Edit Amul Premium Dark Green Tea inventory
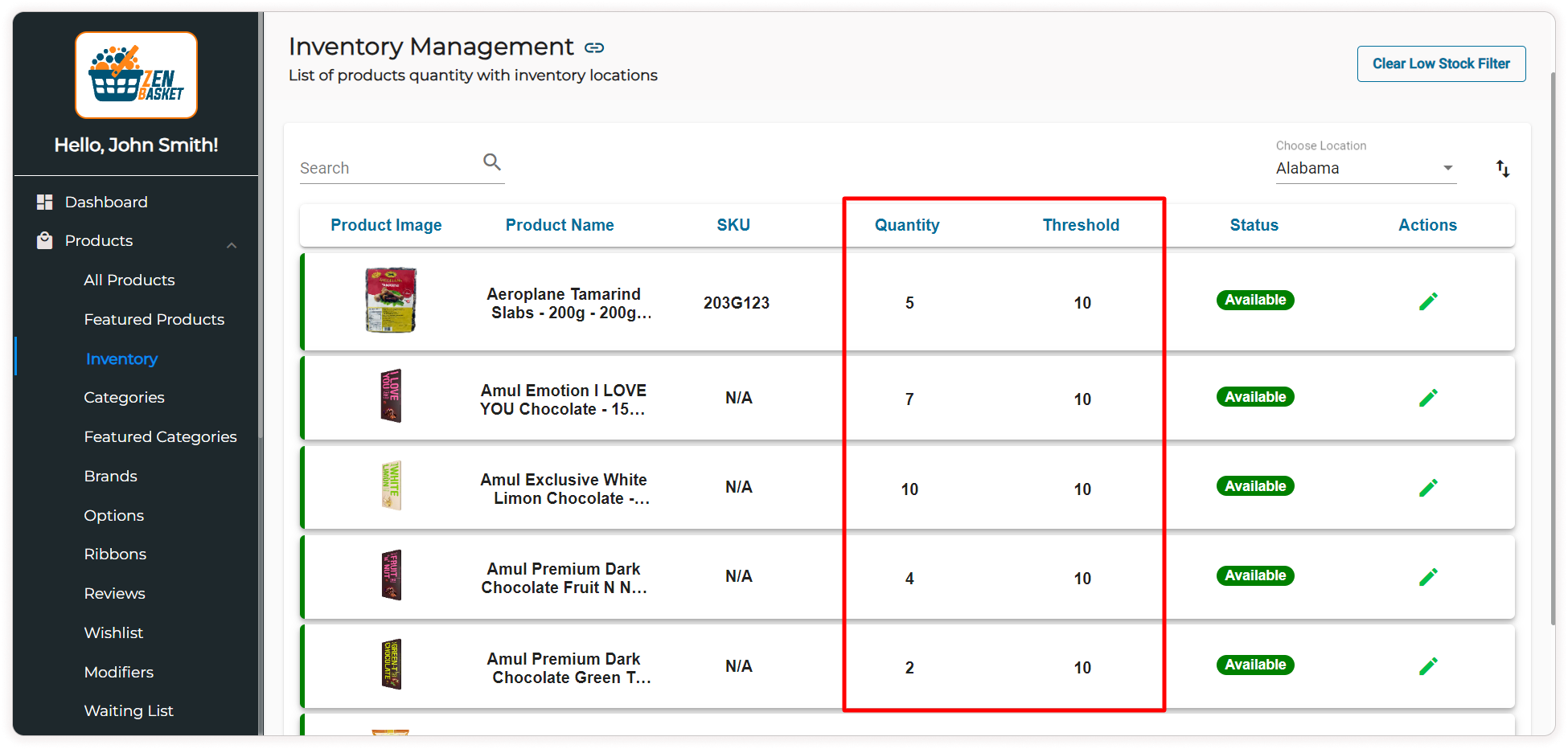The image size is (1568, 749). (x=1428, y=666)
